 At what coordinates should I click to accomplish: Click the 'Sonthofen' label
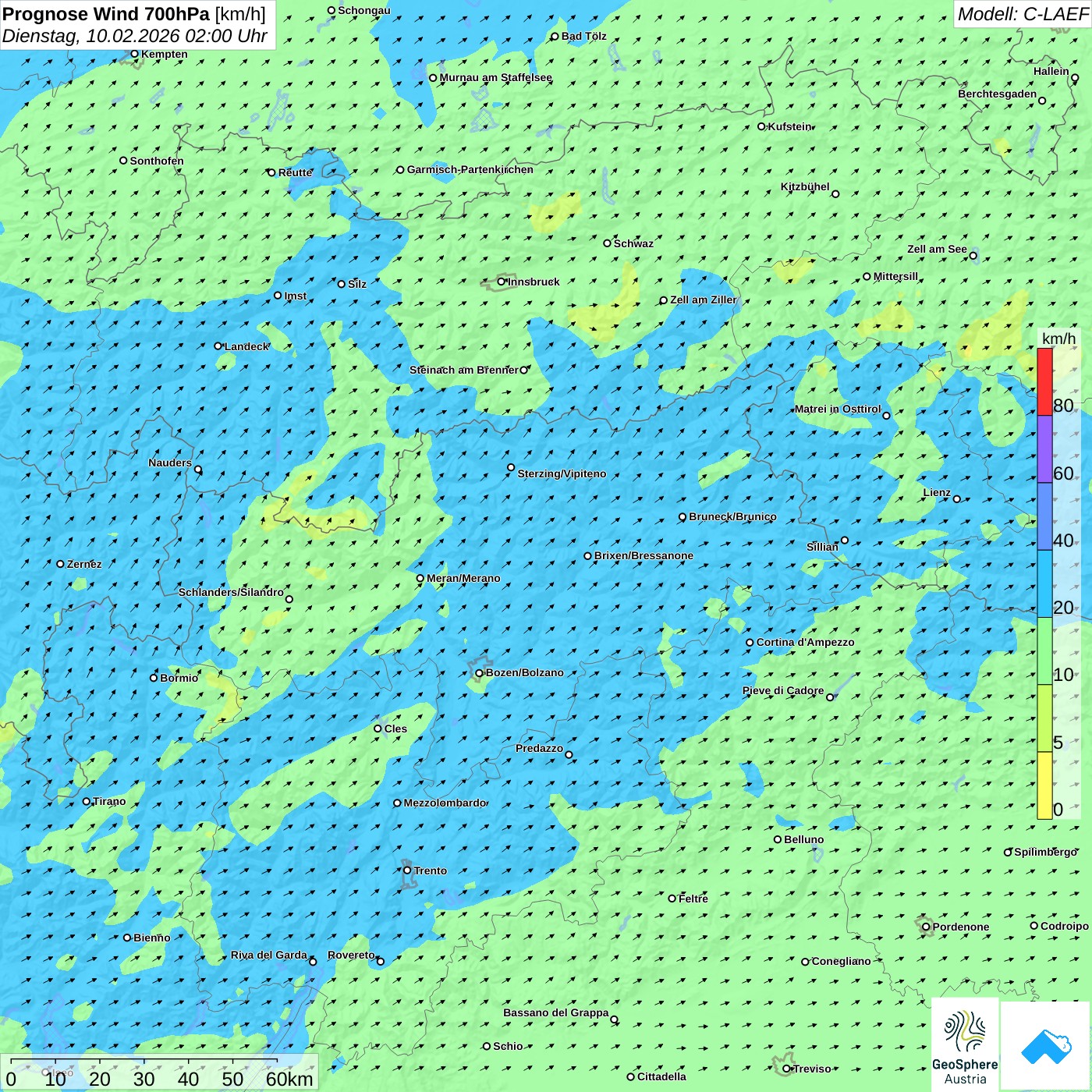click(157, 161)
